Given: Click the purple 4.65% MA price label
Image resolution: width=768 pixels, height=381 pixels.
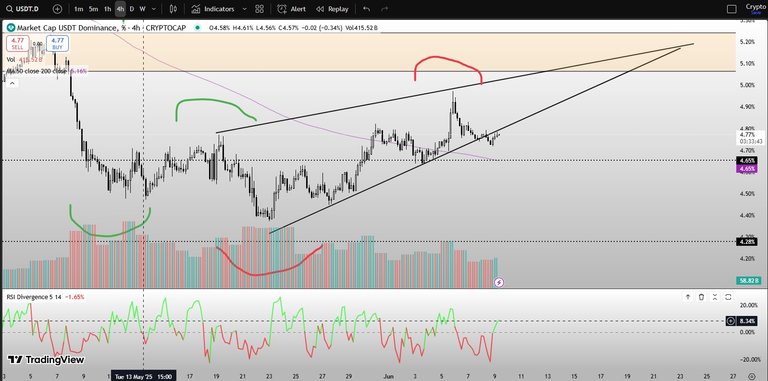Looking at the screenshot, I should pyautogui.click(x=747, y=169).
